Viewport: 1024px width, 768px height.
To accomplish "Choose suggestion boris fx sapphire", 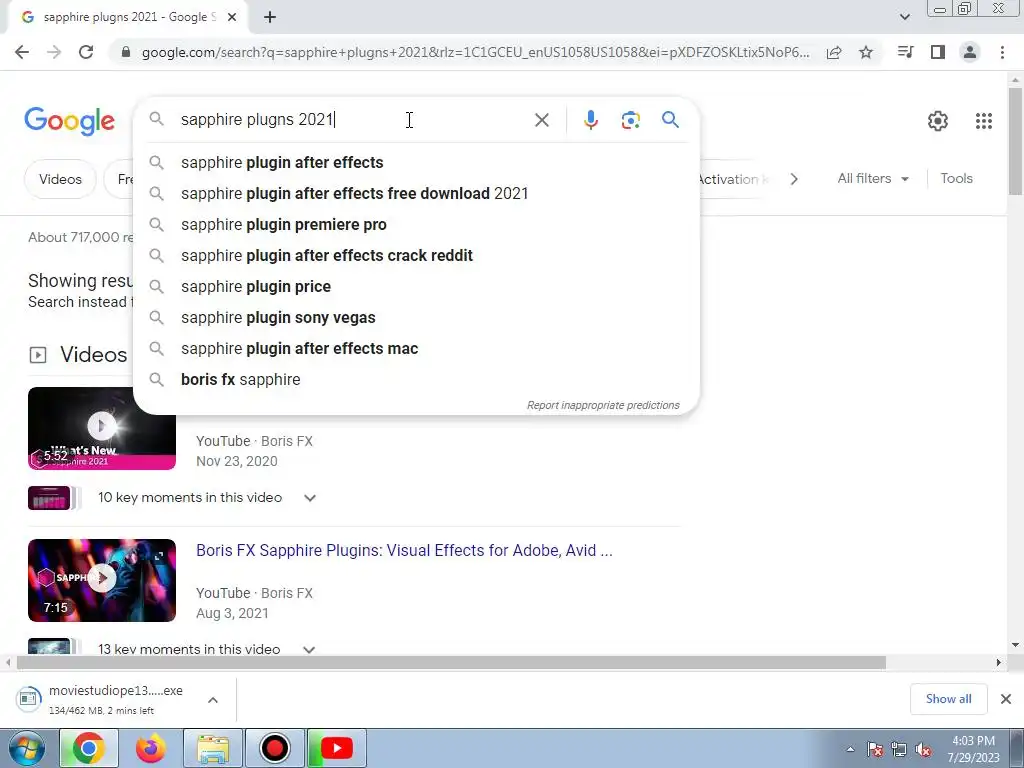I will (416, 379).
